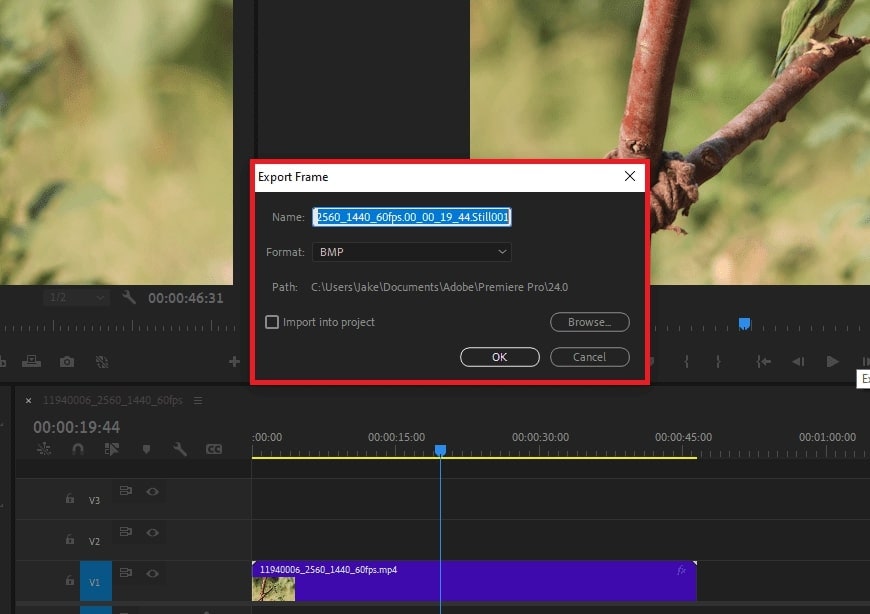
Task: Select the frame Name input field
Action: click(x=412, y=216)
